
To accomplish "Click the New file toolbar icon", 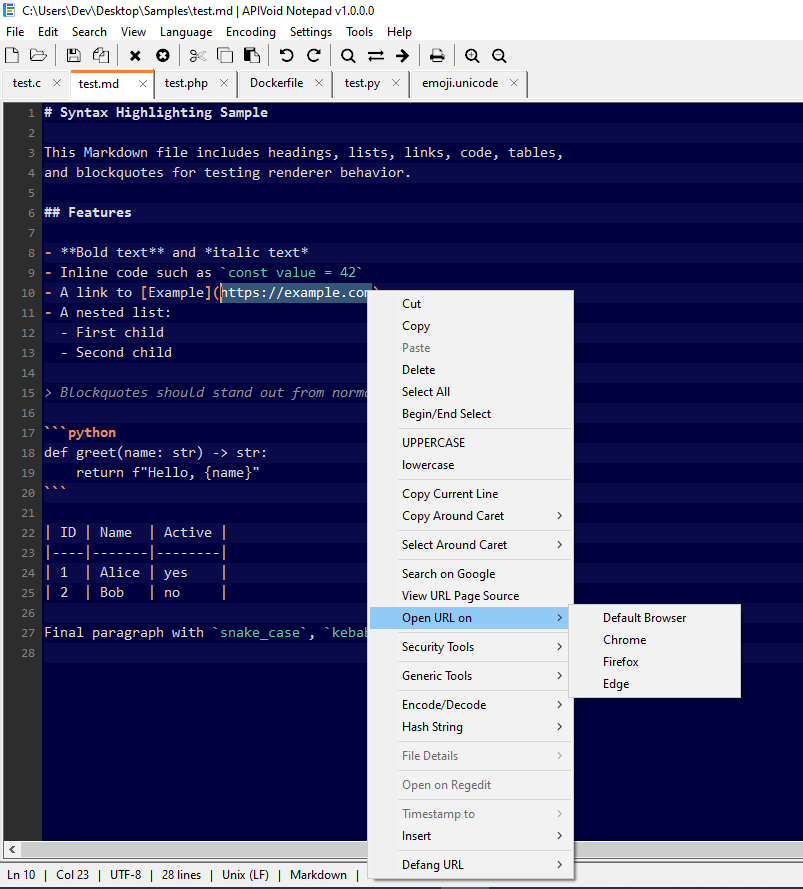I will tap(12, 56).
